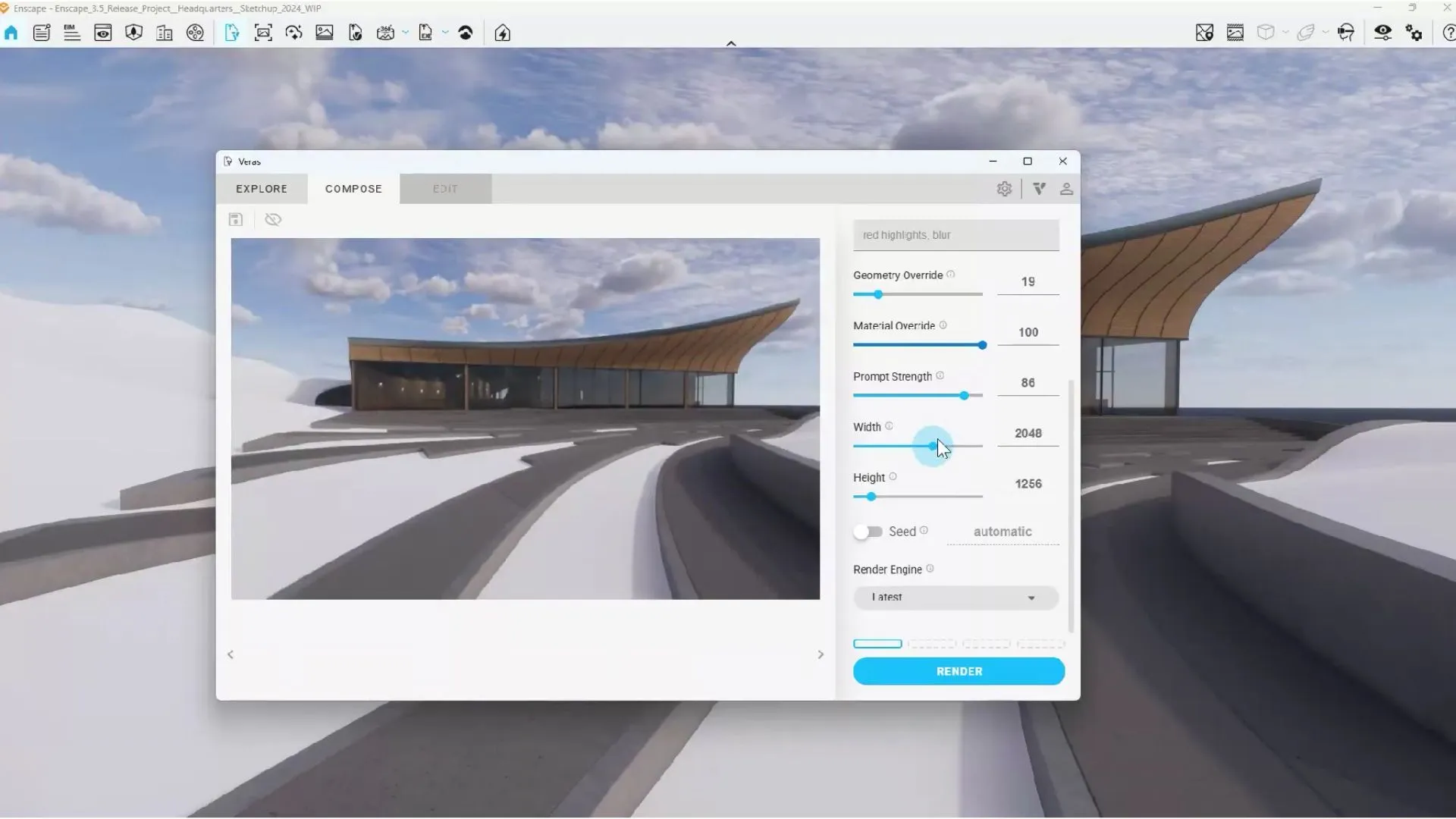Viewport: 1456px width, 819px height.
Task: Open General Settings double gear icon
Action: point(1414,33)
